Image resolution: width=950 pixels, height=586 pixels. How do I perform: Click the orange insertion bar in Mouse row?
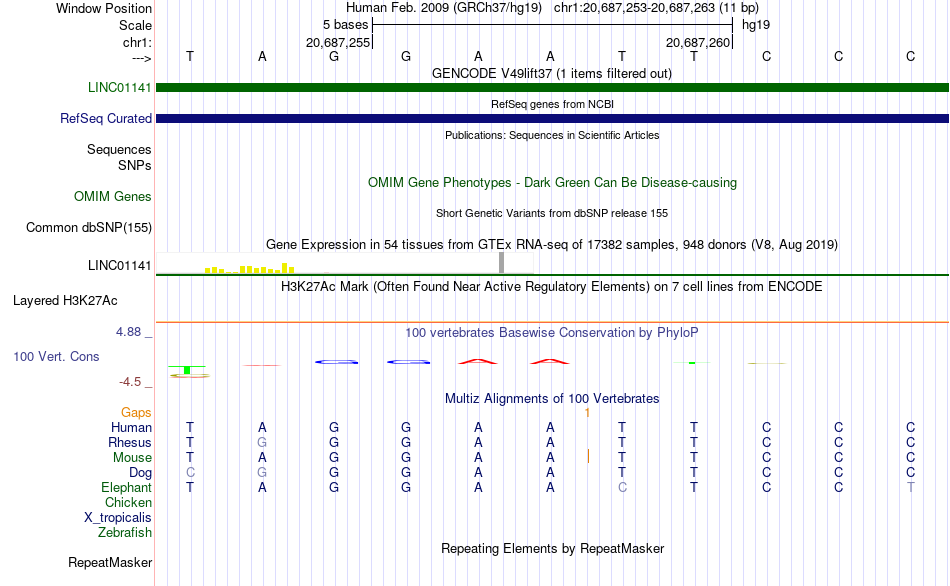tap(588, 456)
